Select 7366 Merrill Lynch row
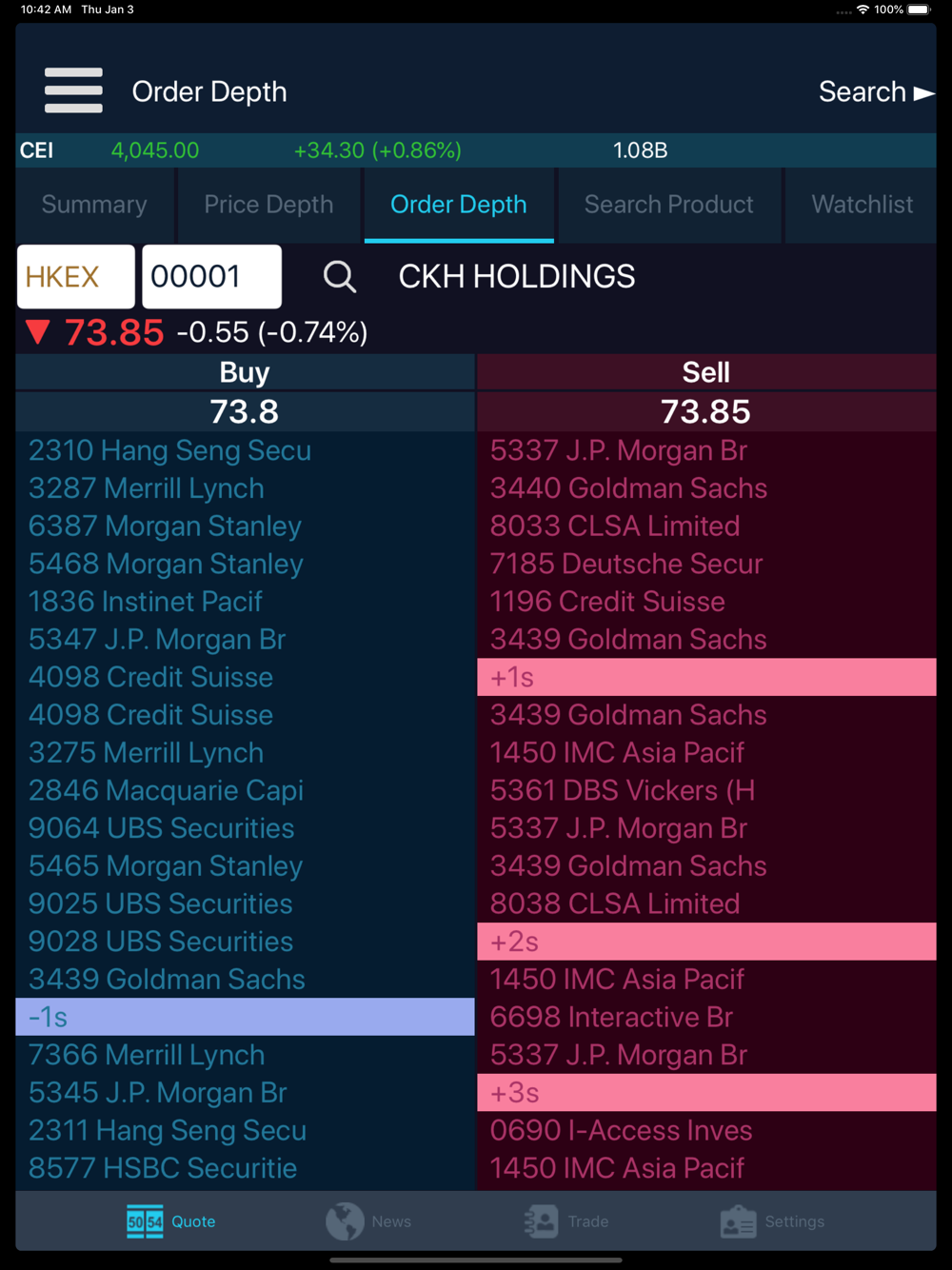The image size is (952, 1270). click(245, 1055)
